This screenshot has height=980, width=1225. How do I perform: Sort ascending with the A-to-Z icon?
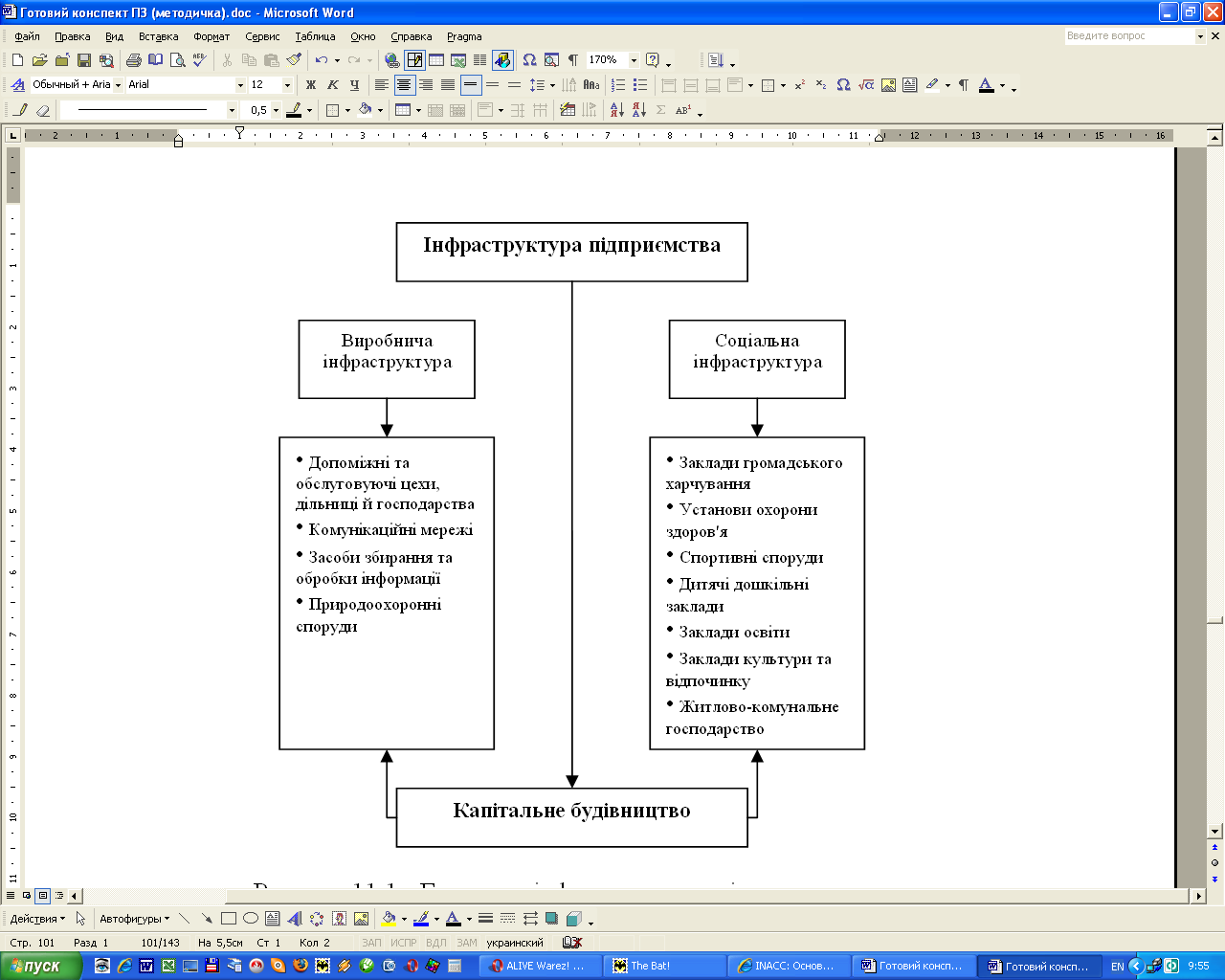pos(616,111)
